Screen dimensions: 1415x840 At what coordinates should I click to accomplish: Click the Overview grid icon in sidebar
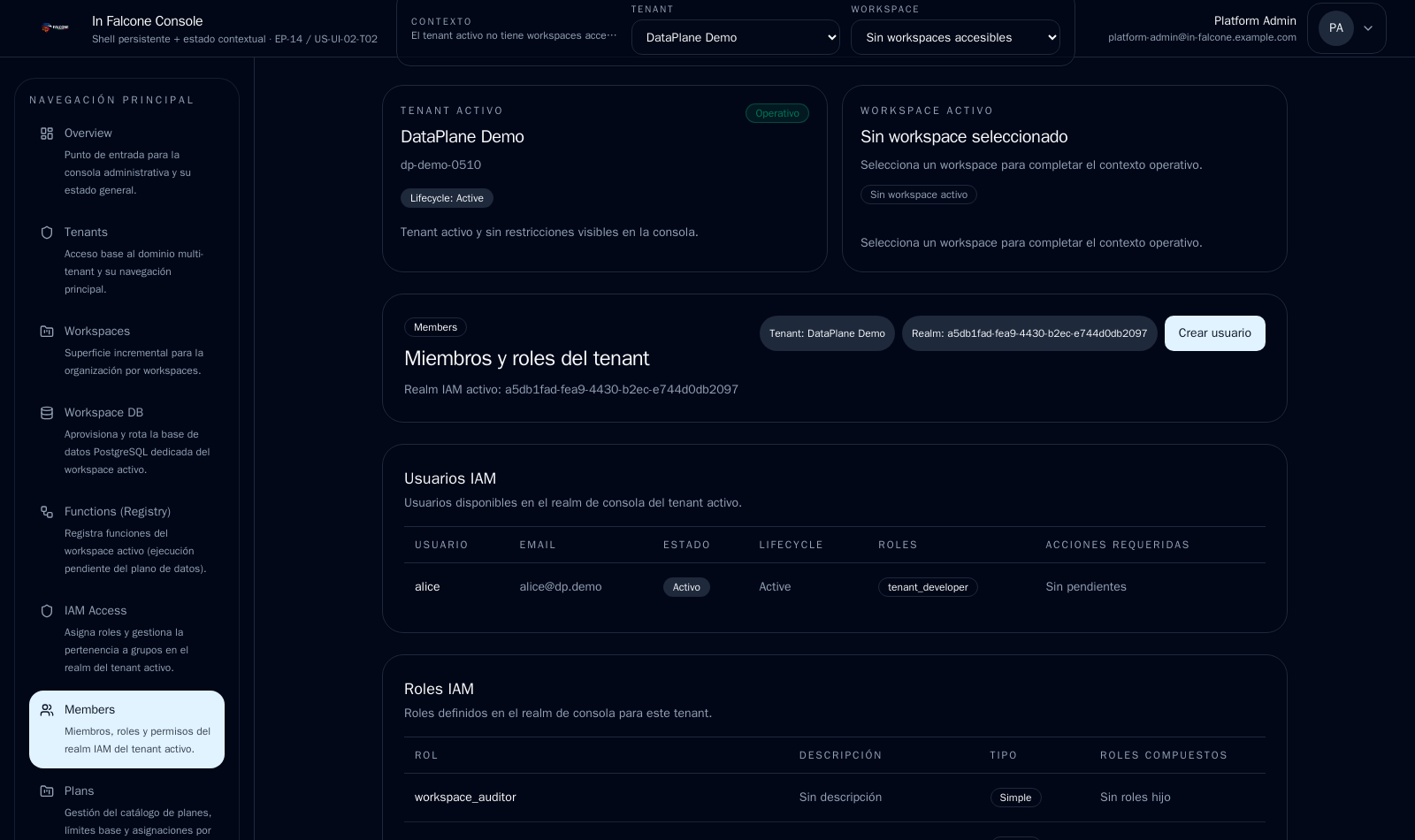coord(47,134)
